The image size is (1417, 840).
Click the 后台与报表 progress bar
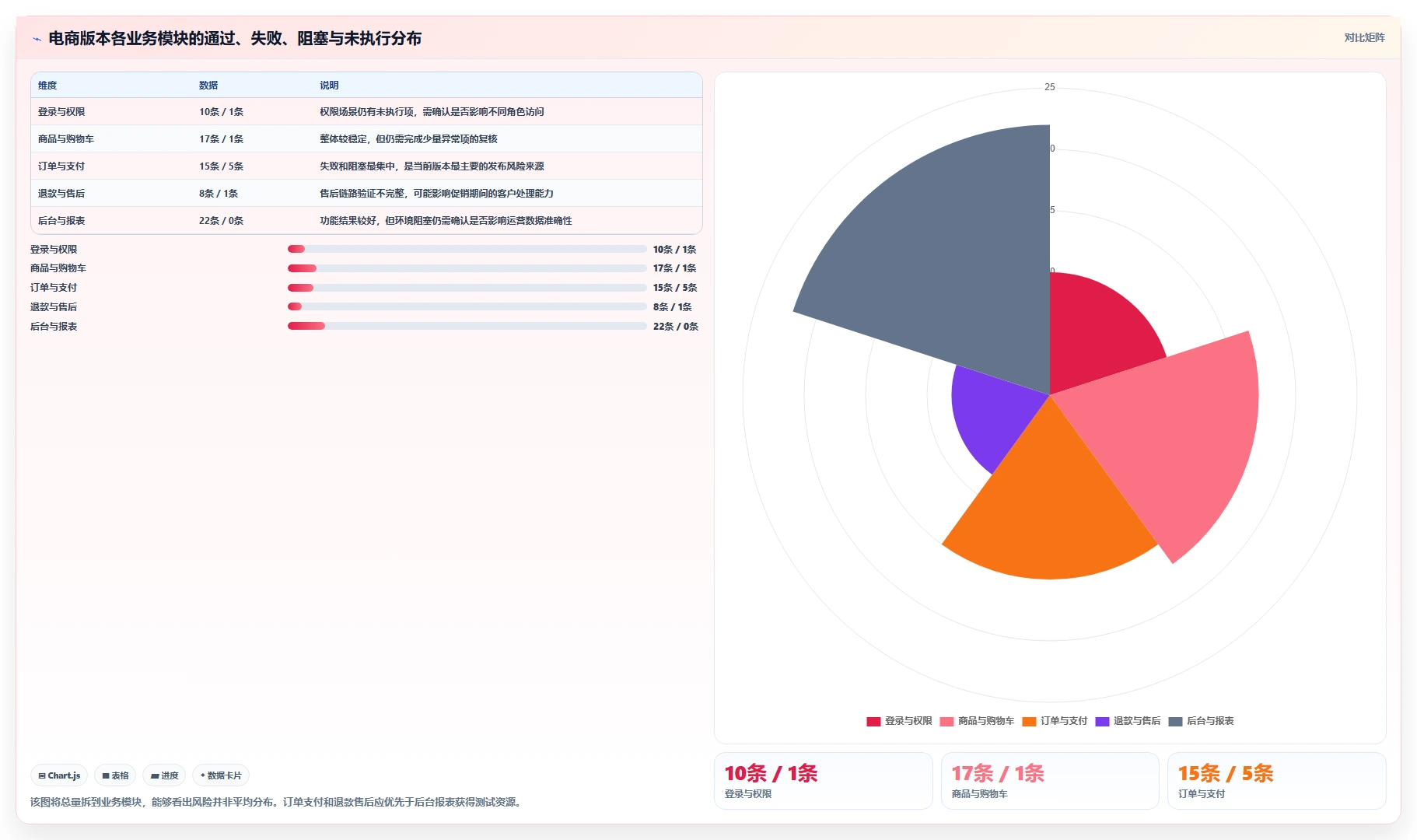(467, 326)
